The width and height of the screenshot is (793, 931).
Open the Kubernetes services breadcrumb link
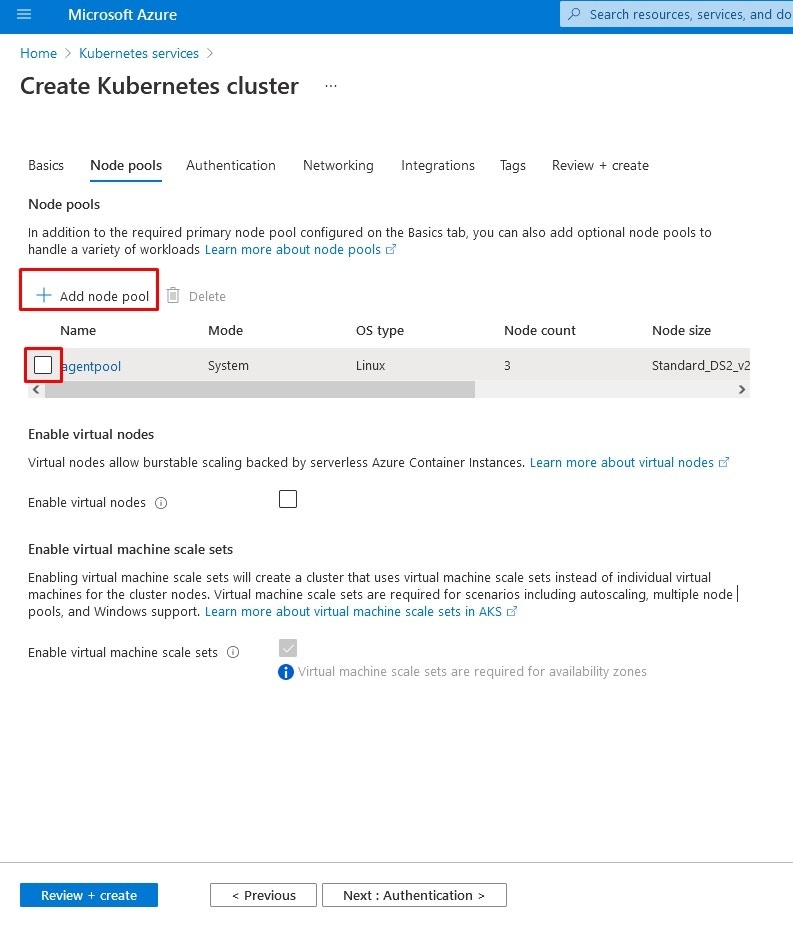(x=138, y=53)
